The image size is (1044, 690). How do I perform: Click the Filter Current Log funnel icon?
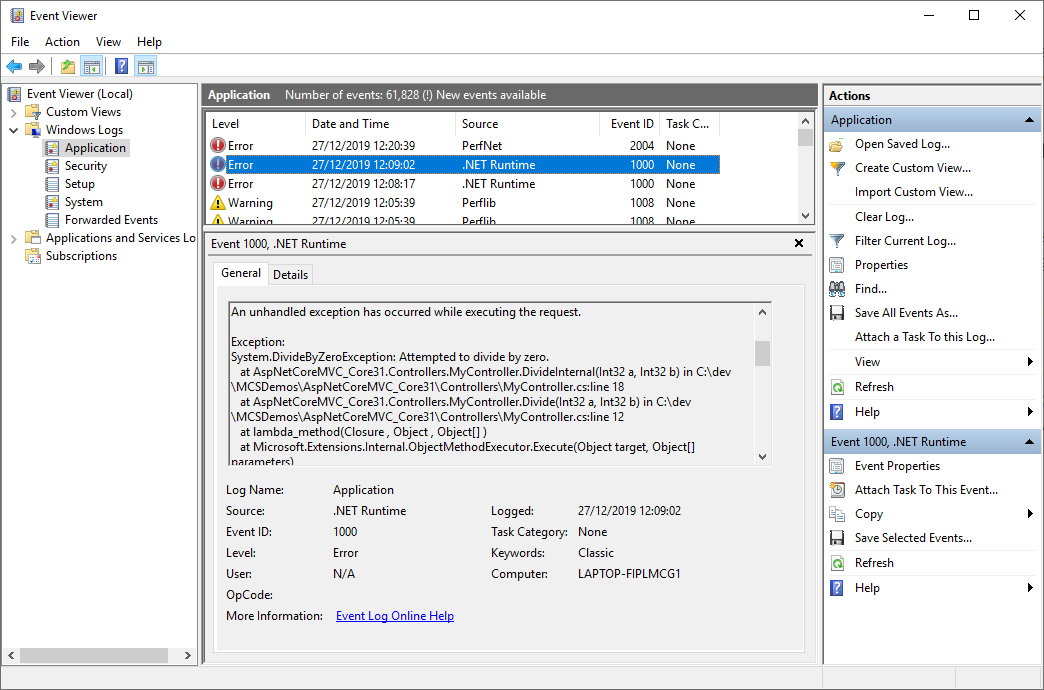837,241
